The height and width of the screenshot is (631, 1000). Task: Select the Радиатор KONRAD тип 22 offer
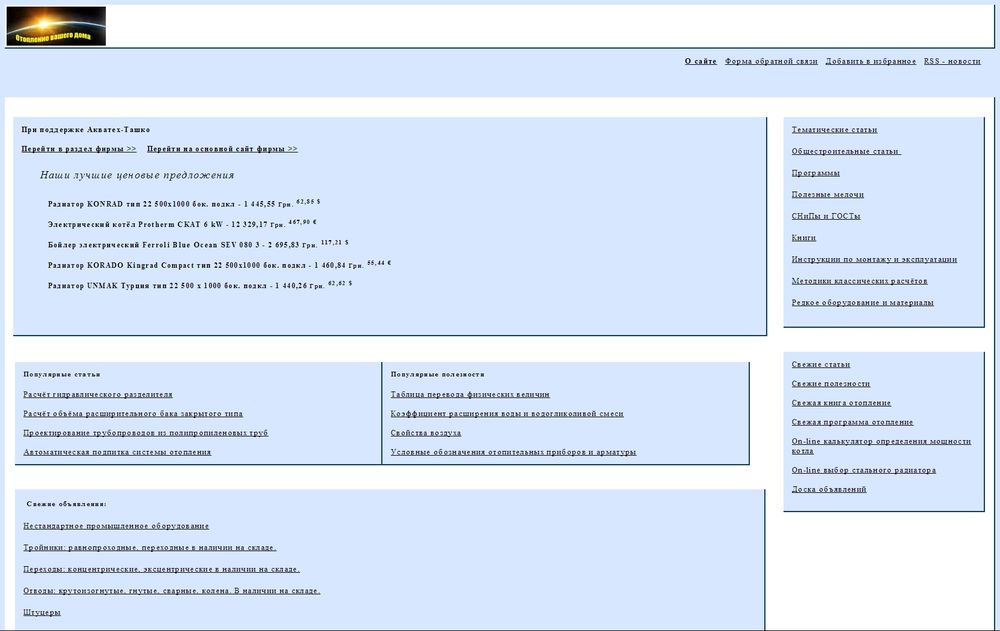pos(184,204)
